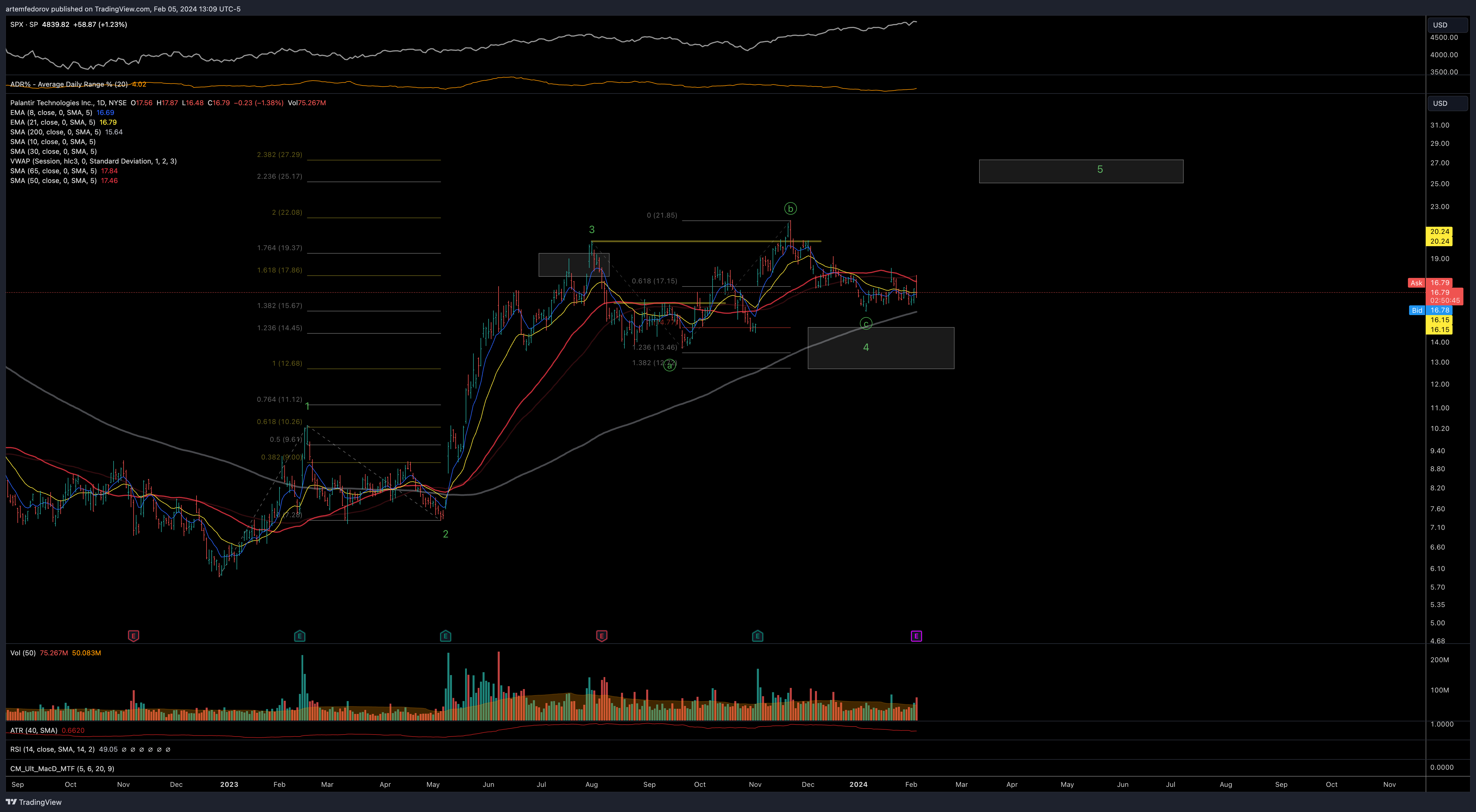Click the 2024 year label on time axis
The width and height of the screenshot is (1476, 812).
(x=858, y=785)
